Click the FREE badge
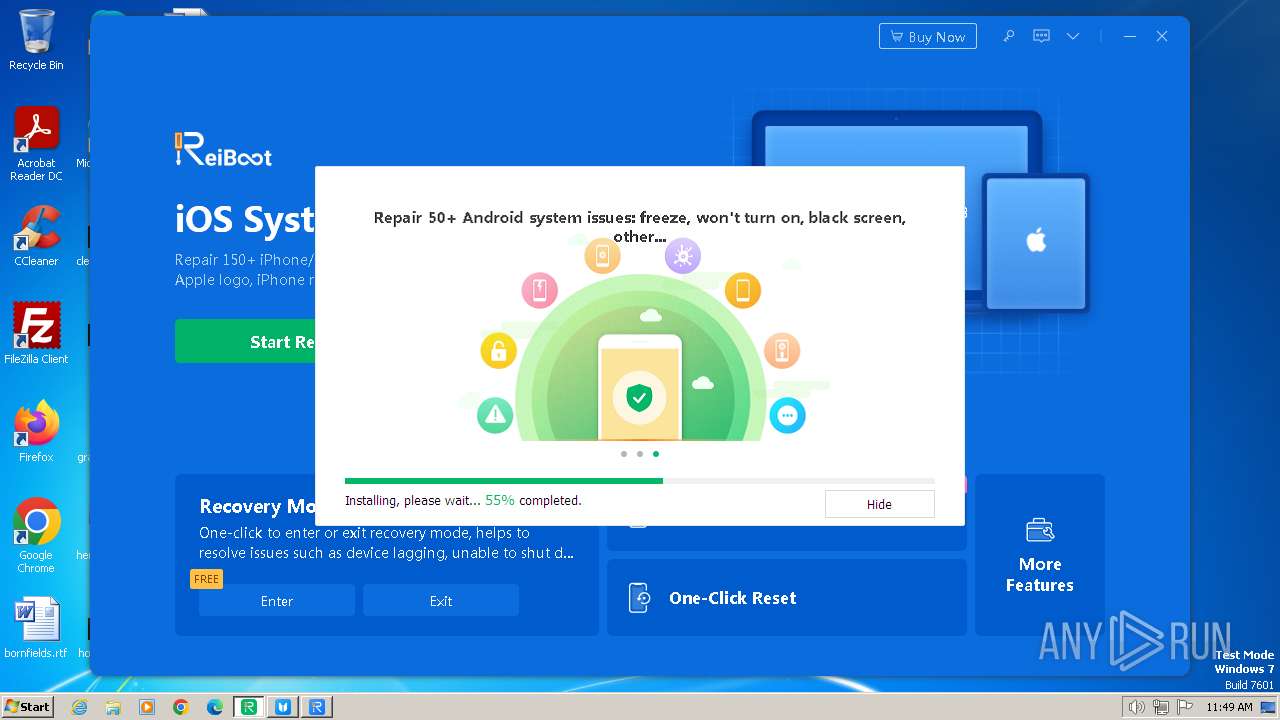The height and width of the screenshot is (720, 1280). 206,579
